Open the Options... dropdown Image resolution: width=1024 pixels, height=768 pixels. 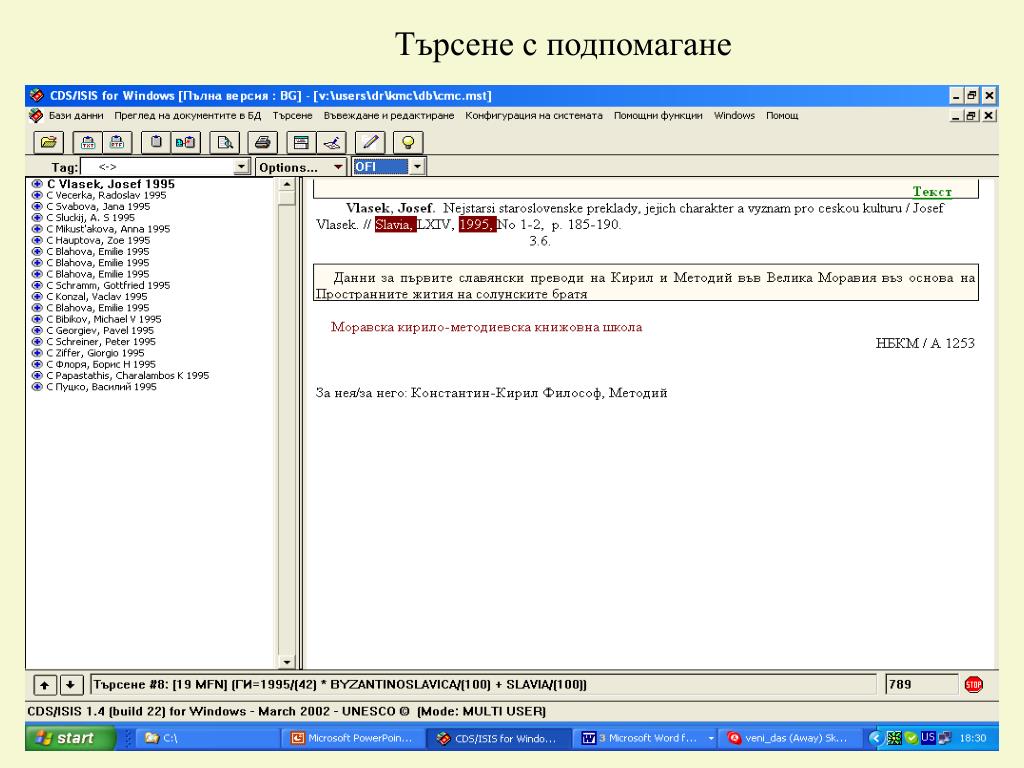tap(301, 167)
